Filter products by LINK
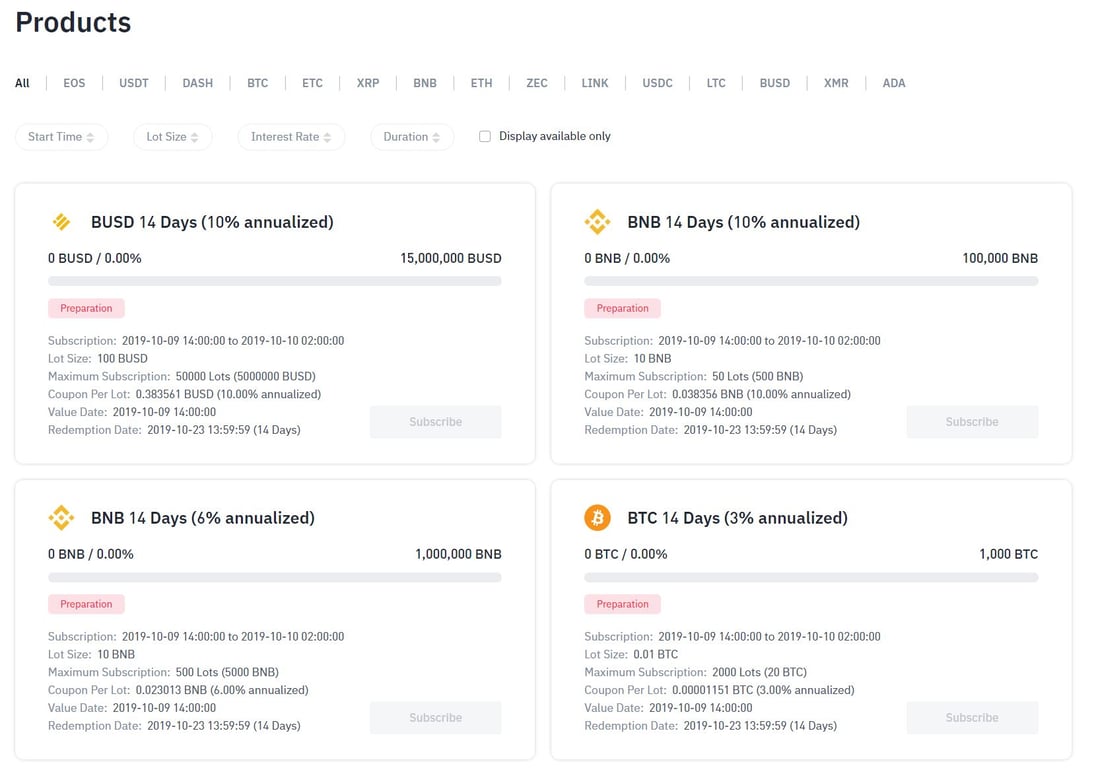The width and height of the screenshot is (1098, 768). [595, 83]
